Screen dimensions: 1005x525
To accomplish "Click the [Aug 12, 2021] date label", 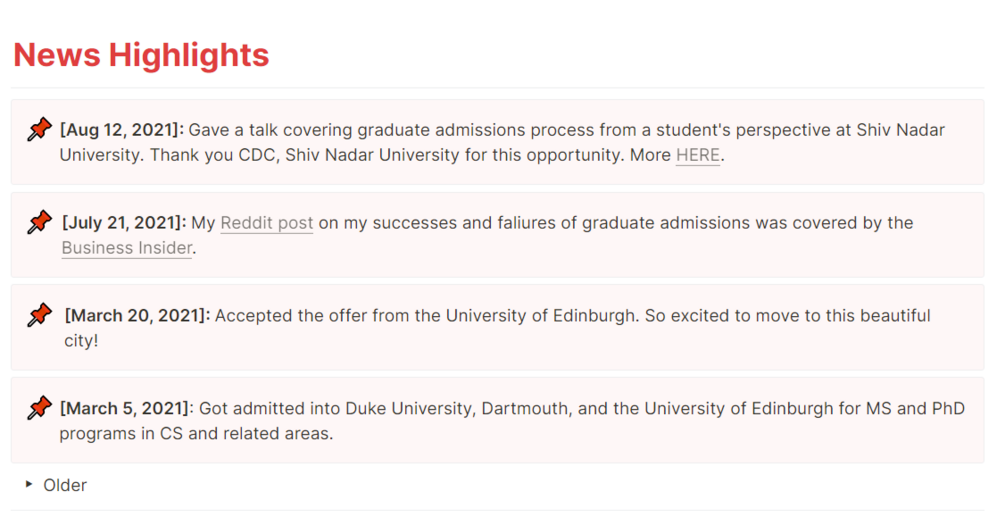I will click(x=122, y=130).
